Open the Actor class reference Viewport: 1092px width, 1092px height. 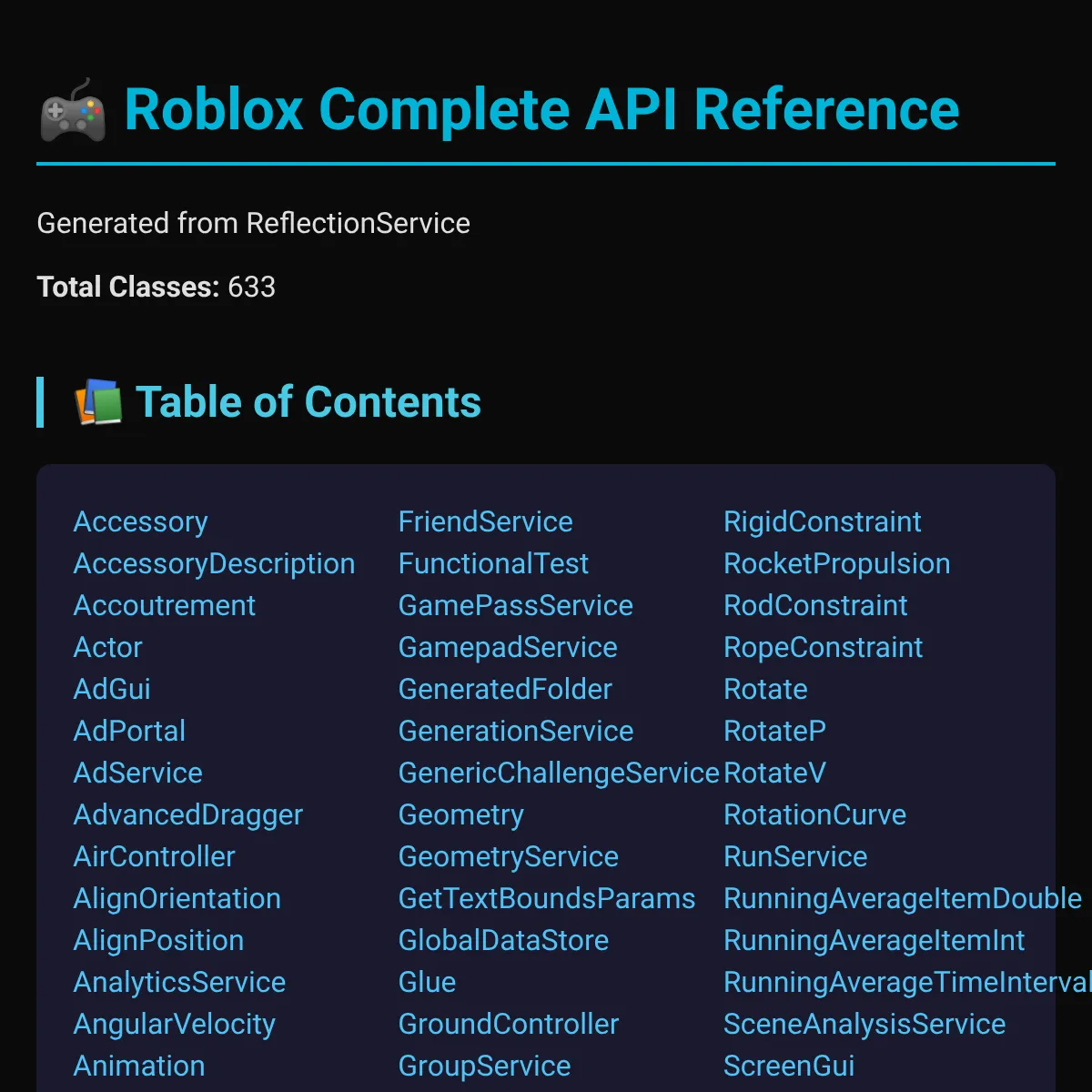click(x=107, y=648)
